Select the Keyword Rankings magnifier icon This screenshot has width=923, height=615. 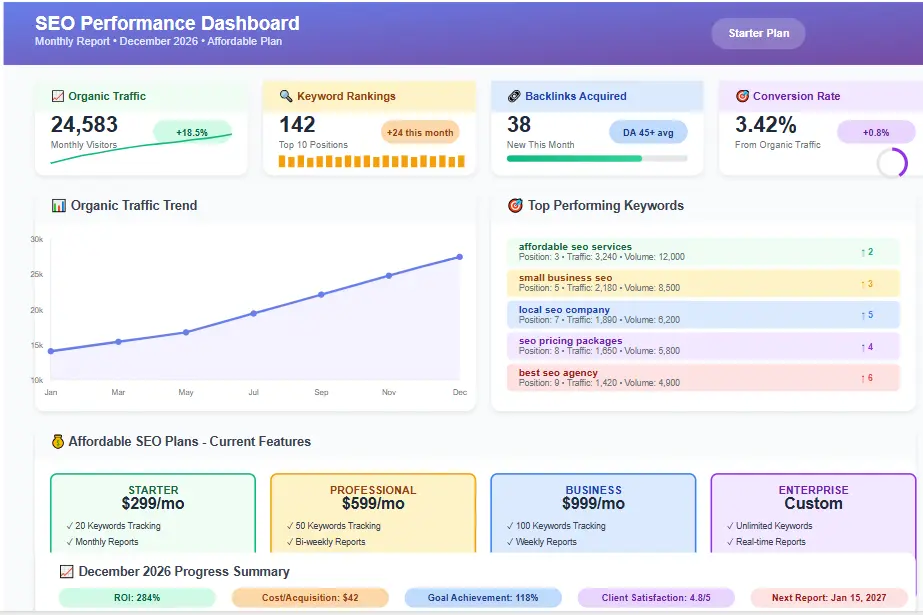[x=285, y=96]
